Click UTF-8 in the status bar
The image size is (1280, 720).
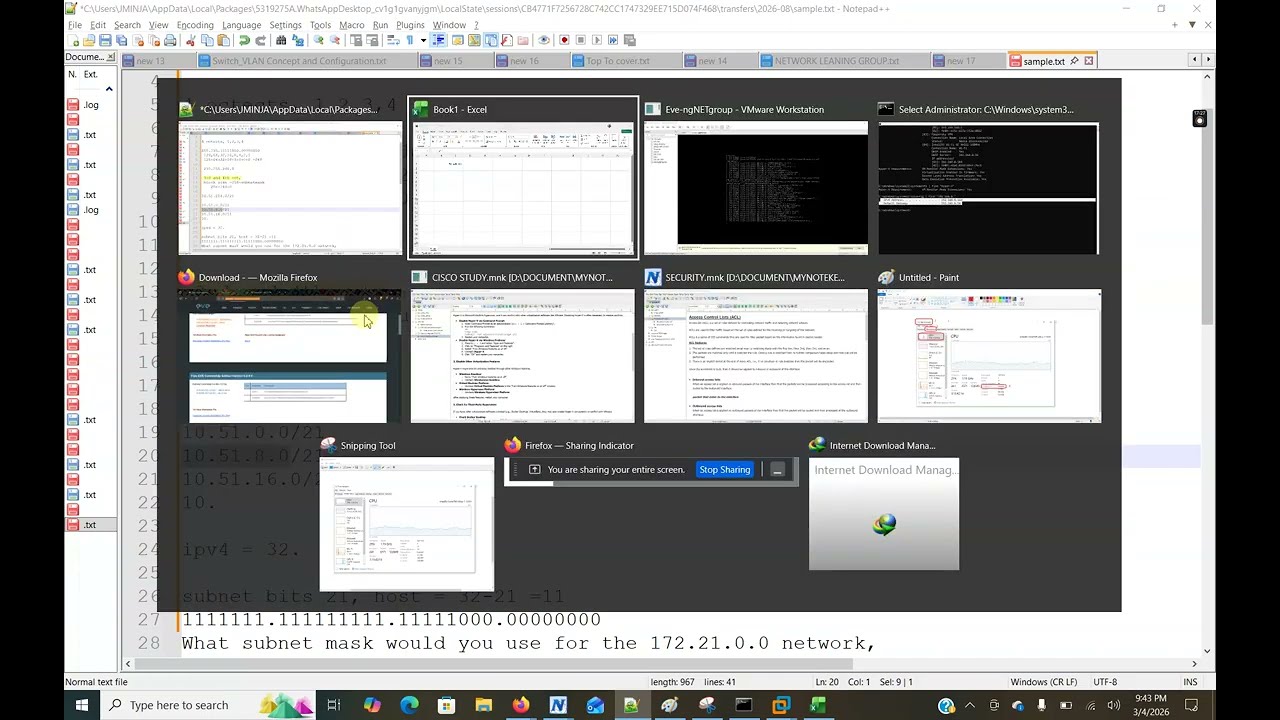[x=1105, y=682]
